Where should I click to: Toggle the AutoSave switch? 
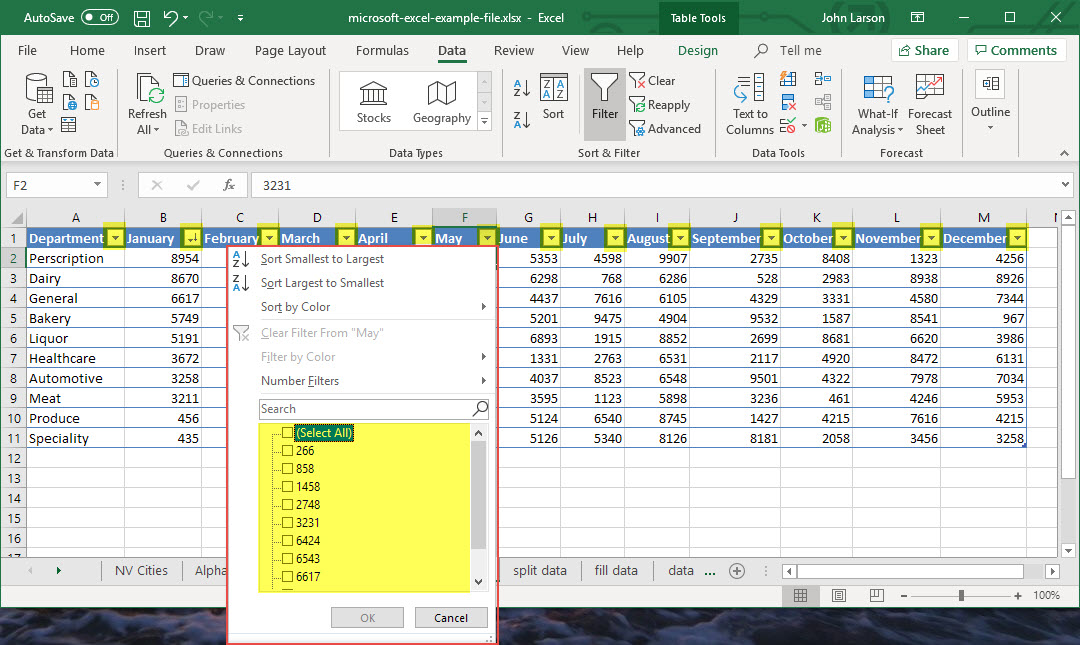pos(99,18)
